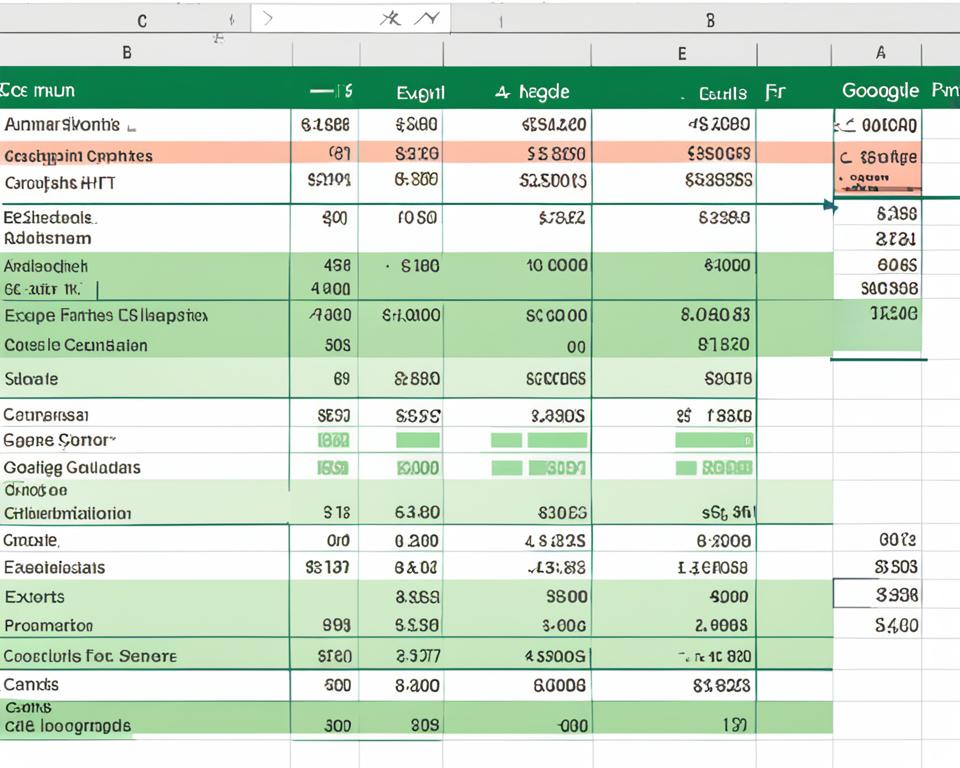
Task: Select the orange 'Cachypint Cppikes' row label
Action: pyautogui.click(x=78, y=156)
